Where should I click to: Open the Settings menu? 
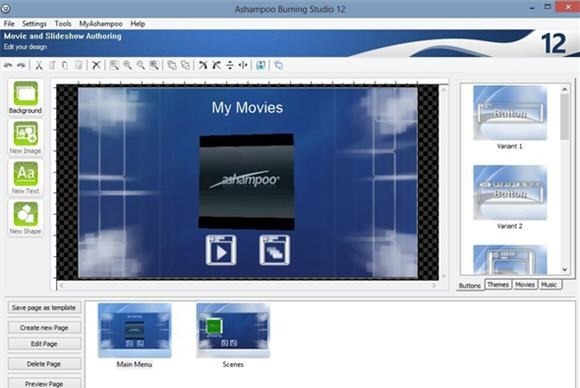tap(34, 24)
